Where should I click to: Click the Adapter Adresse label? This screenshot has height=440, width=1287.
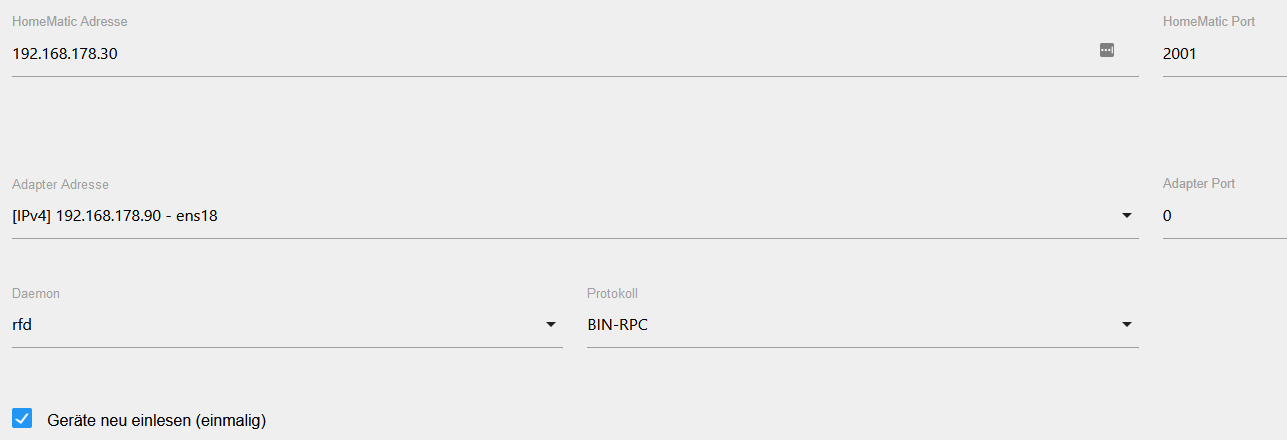[x=60, y=184]
